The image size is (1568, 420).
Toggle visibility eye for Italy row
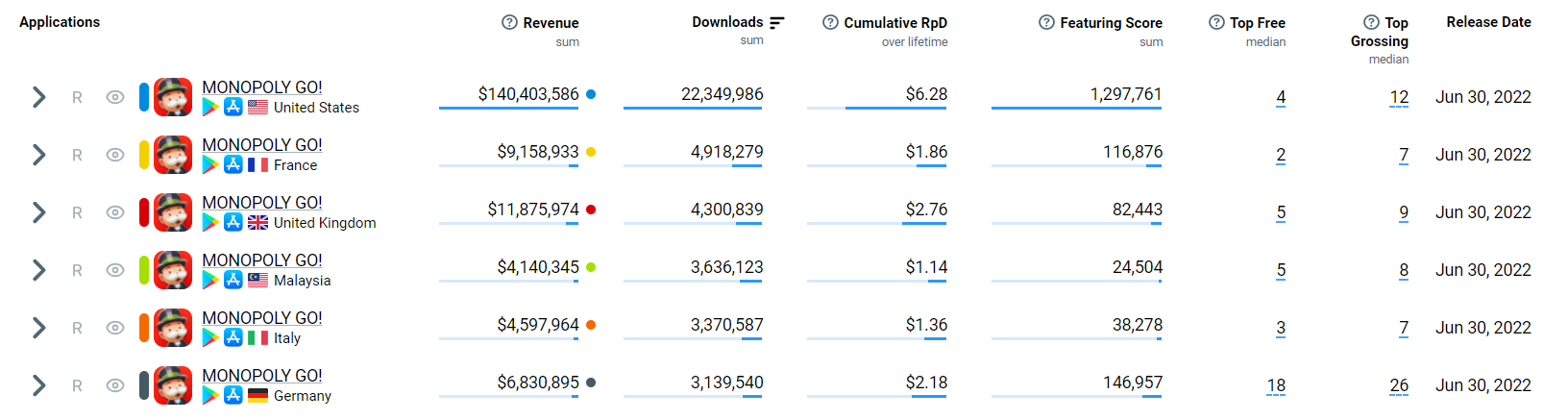[115, 328]
